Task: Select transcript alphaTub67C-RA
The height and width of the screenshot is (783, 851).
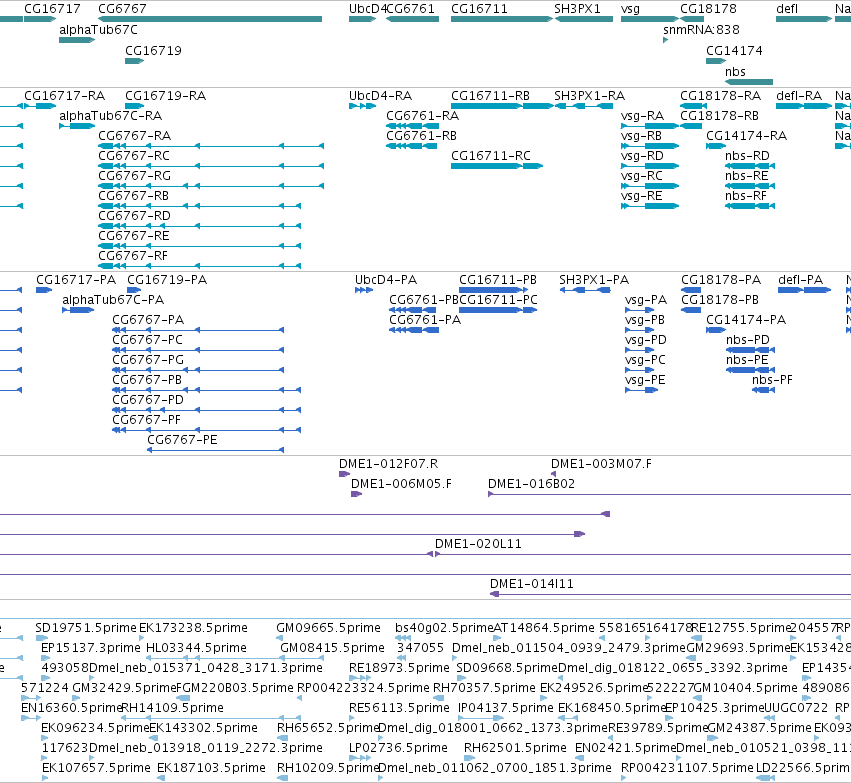Action: click(x=110, y=116)
